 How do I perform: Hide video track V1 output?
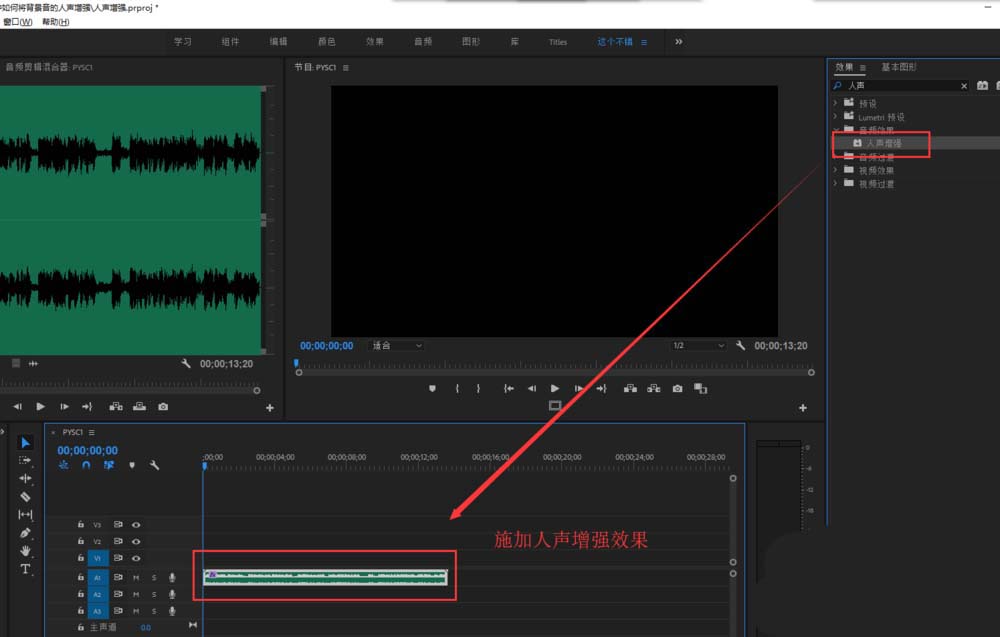pos(136,558)
